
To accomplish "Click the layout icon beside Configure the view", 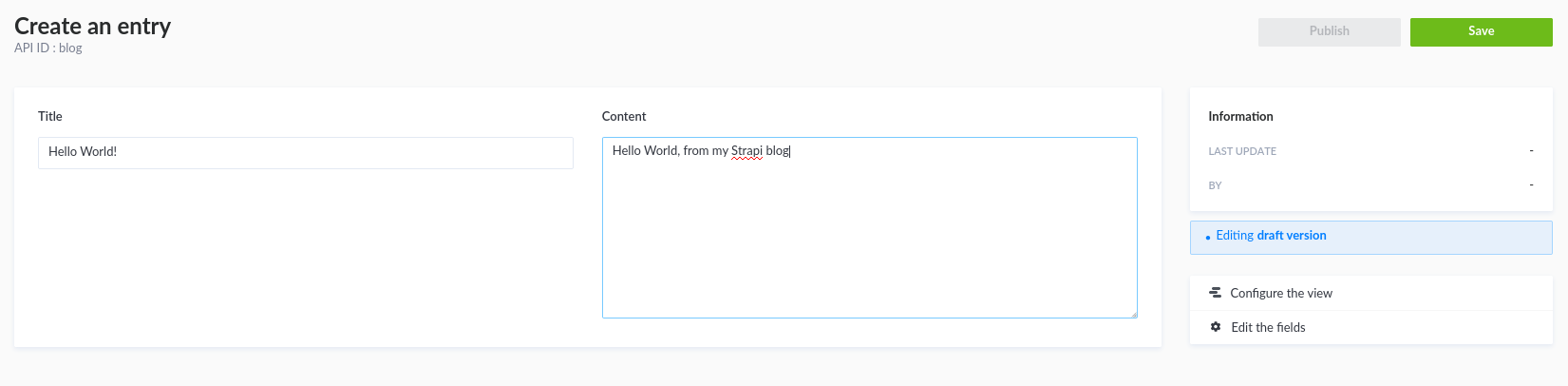I will click(1215, 293).
